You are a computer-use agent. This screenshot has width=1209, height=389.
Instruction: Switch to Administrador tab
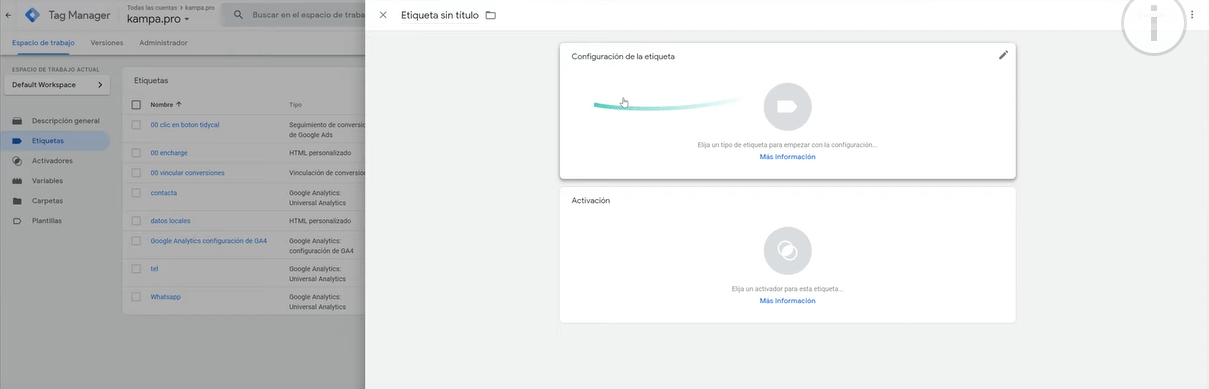[163, 43]
